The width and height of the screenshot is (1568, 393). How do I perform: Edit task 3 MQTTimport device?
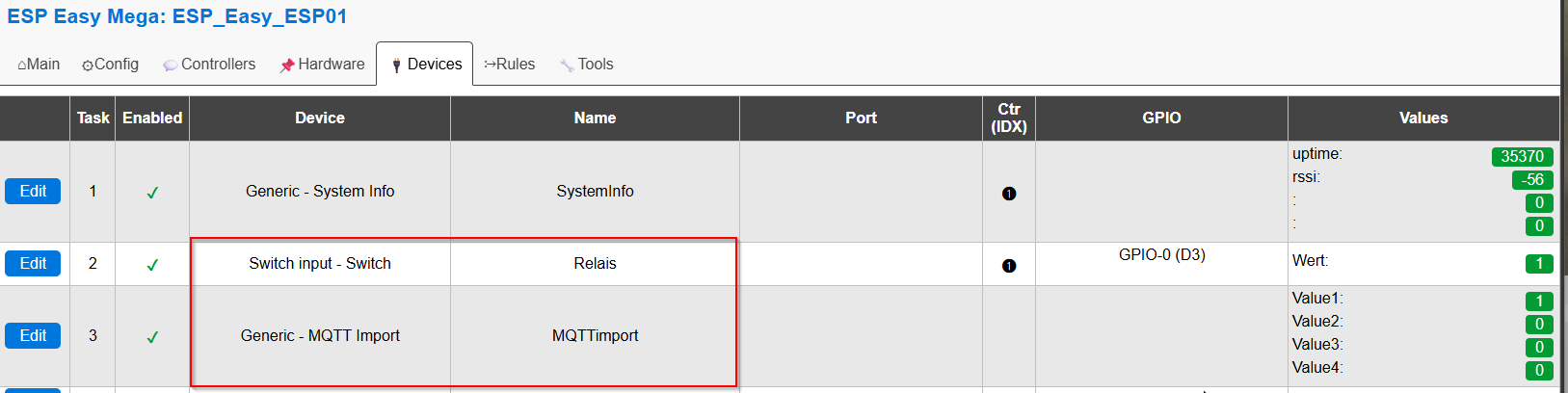[x=33, y=336]
